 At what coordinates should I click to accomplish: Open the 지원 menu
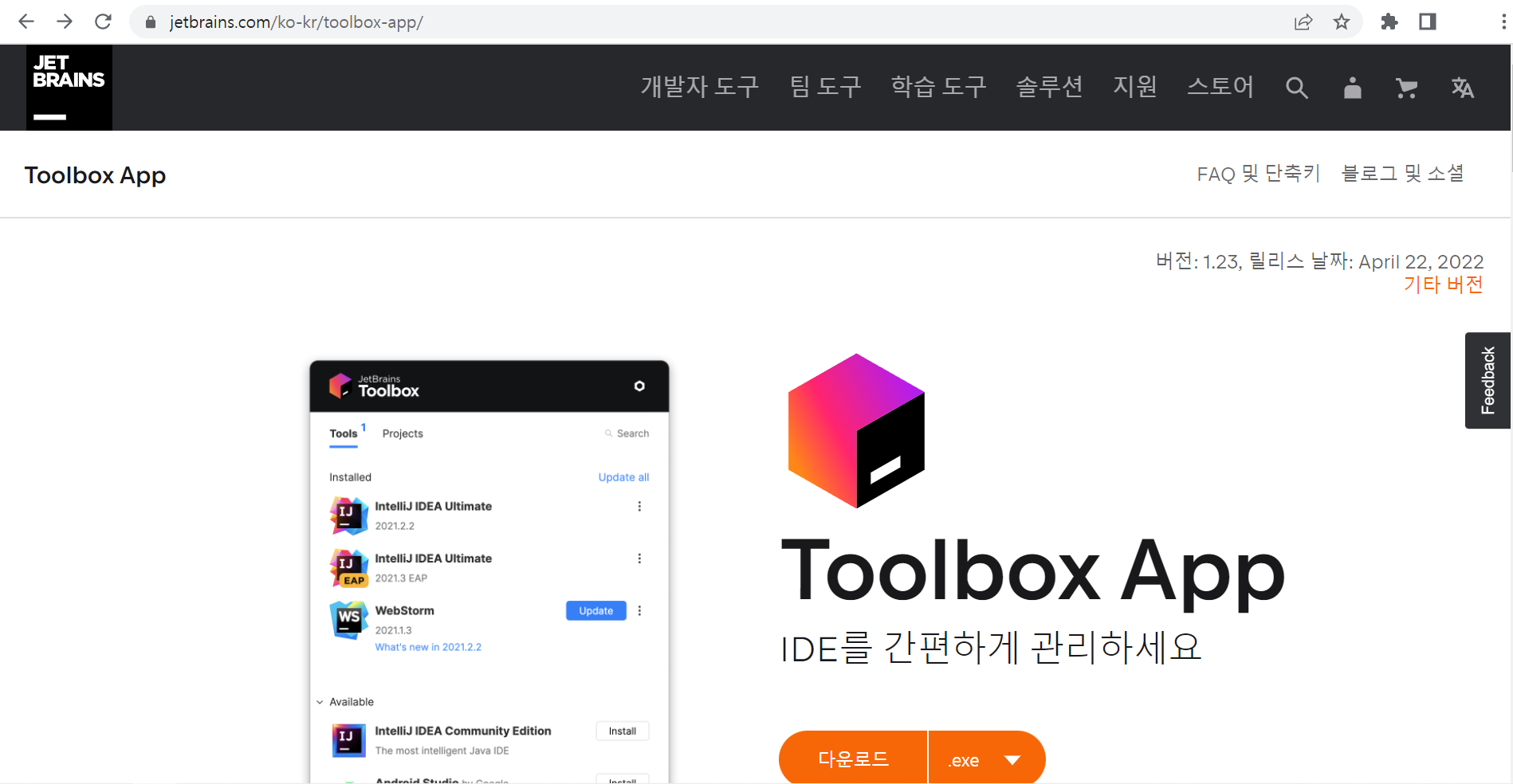(1135, 87)
